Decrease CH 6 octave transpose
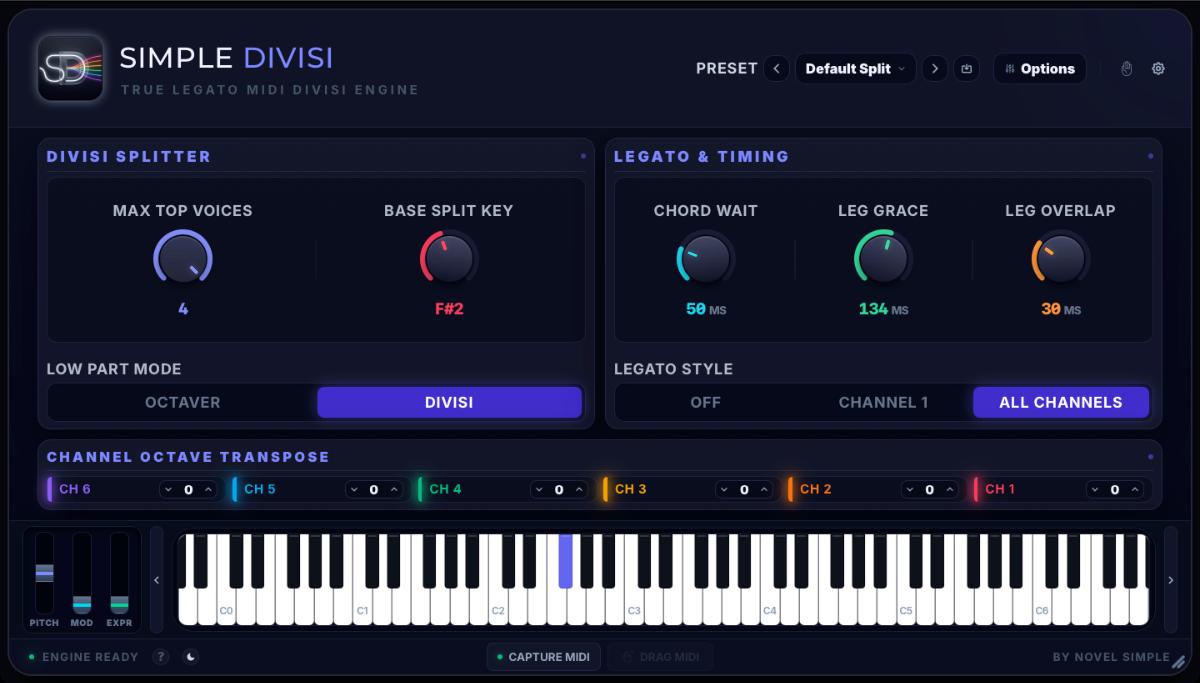The image size is (1200, 683). pyautogui.click(x=169, y=490)
